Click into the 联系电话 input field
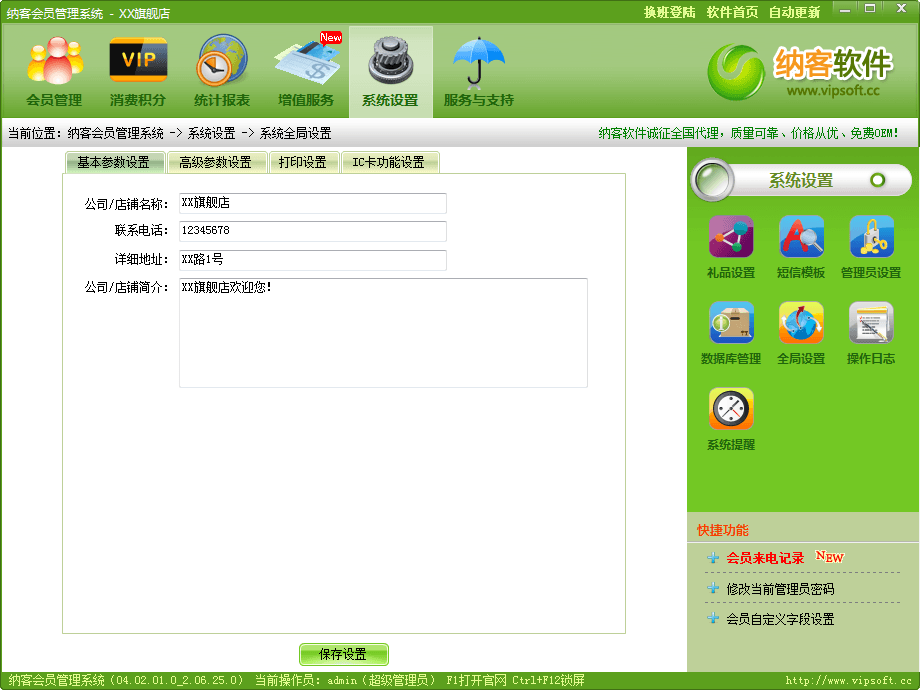The image size is (920, 690). point(312,231)
